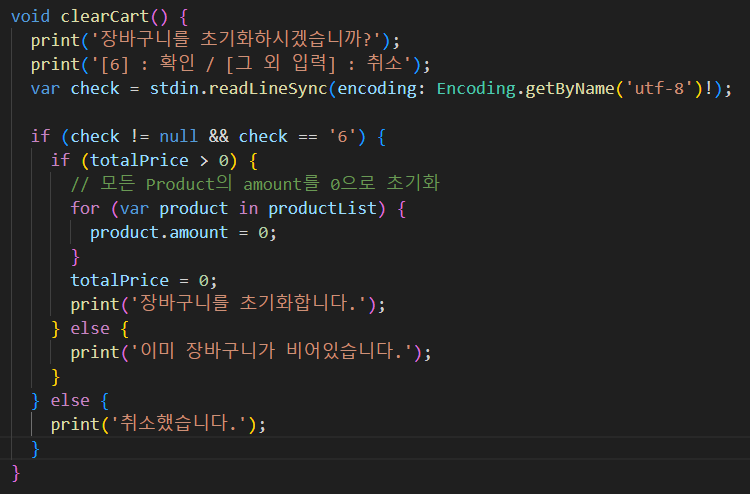Click the 'utf-8' string literal
Viewport: 750px width, 494px height.
[659, 88]
